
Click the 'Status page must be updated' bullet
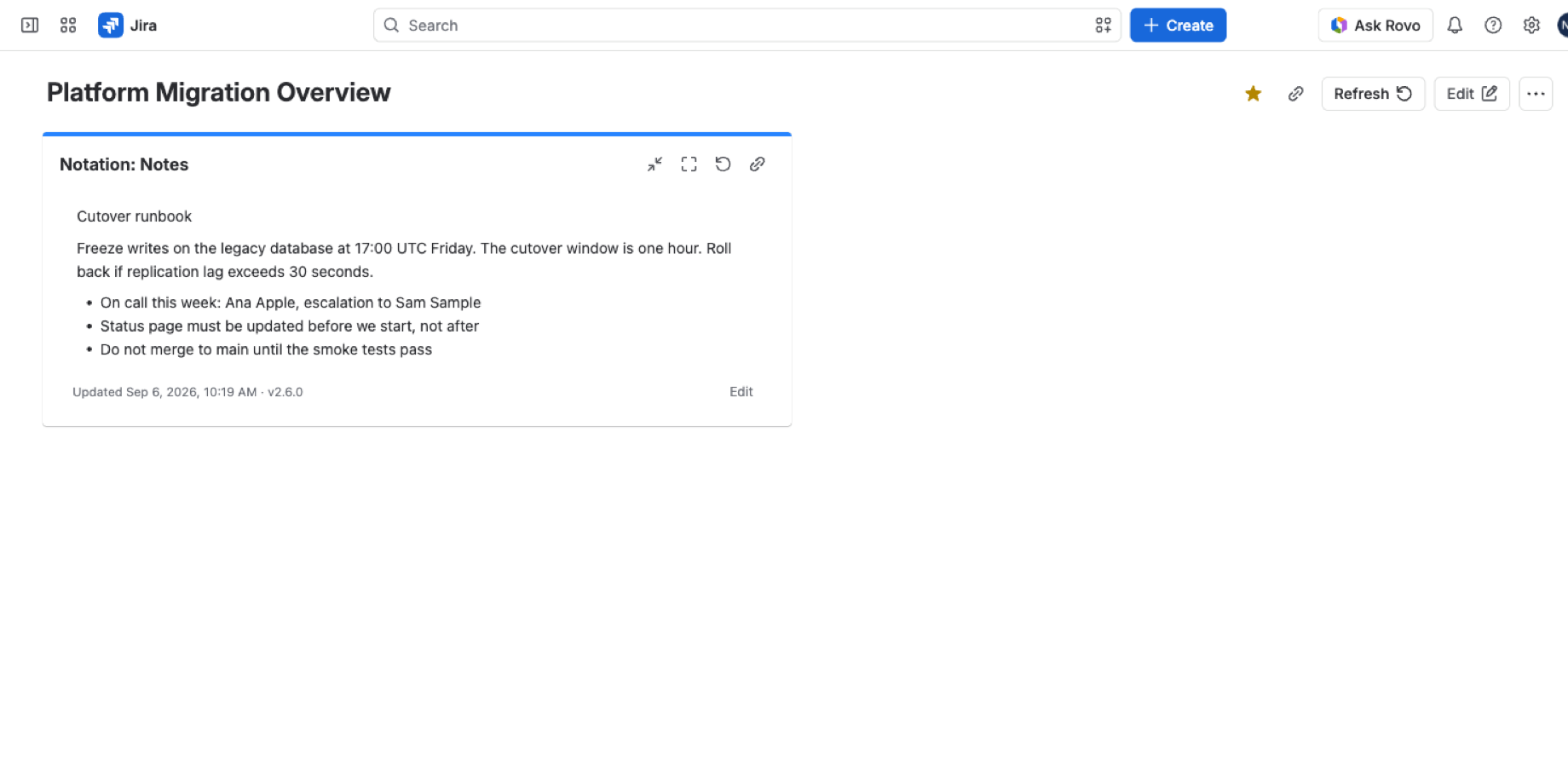[290, 326]
